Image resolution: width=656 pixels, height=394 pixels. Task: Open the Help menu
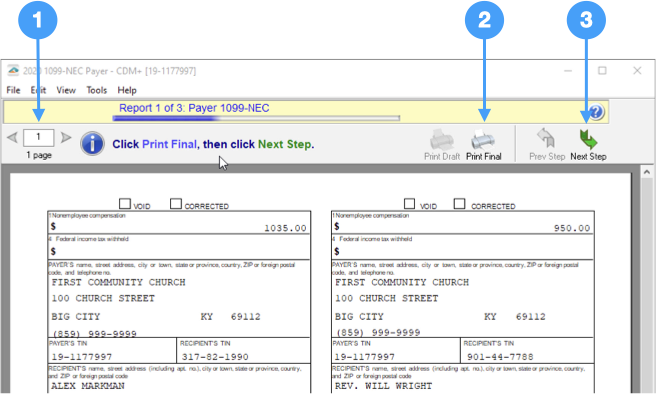pos(127,90)
